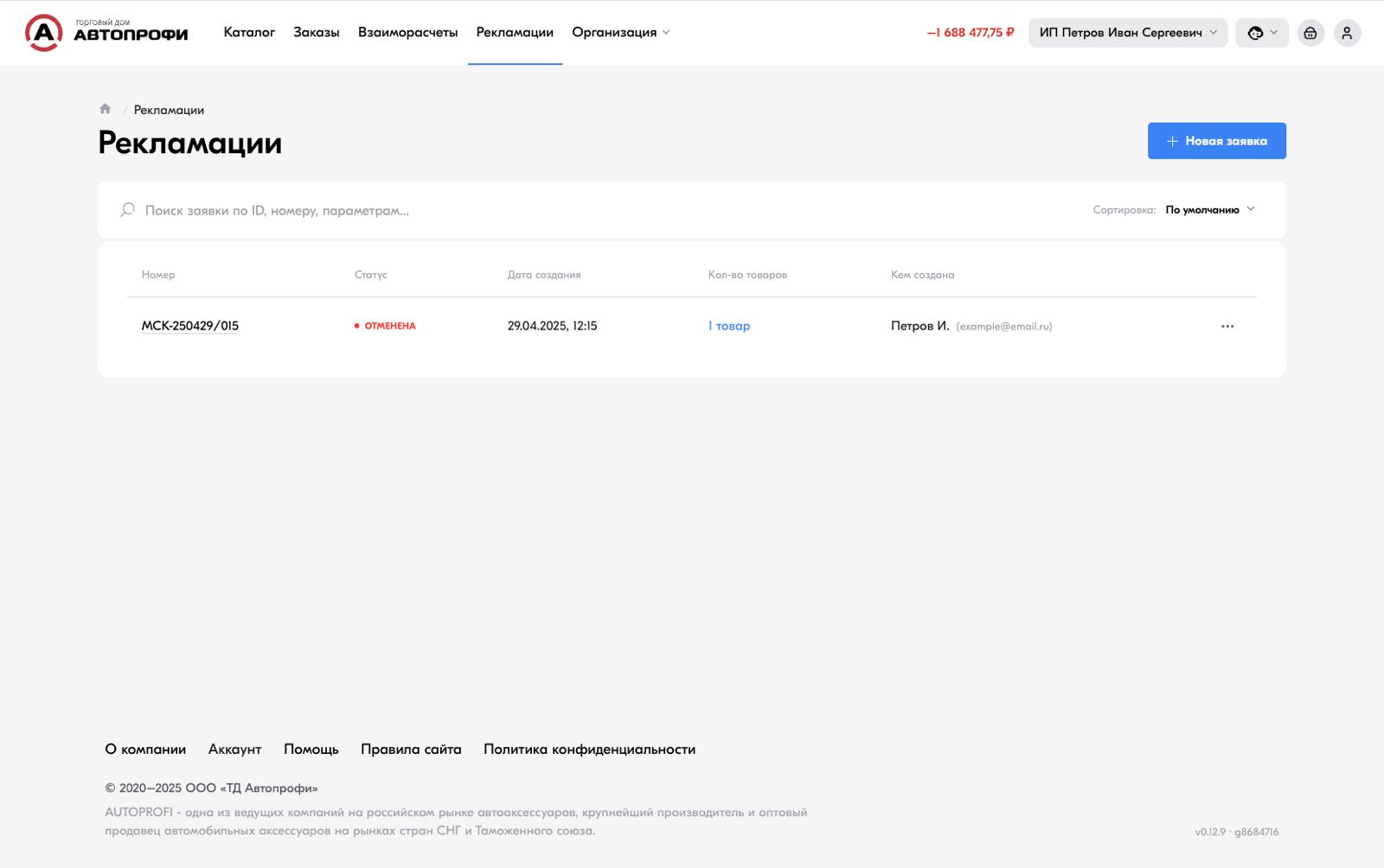Switch to Взаиморасчеты section
Screen dimensions: 1384x868
(x=407, y=33)
